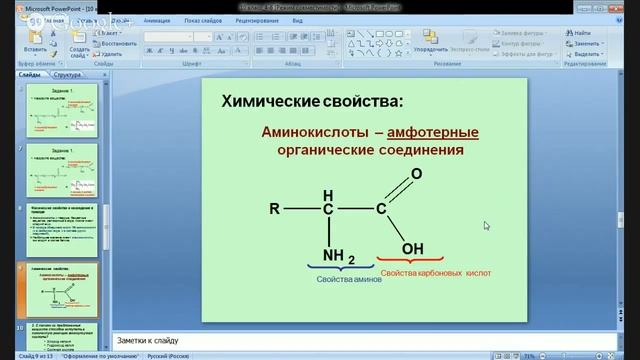Image resolution: width=640 pixels, height=360 pixels.
Task: Toggle align text left
Action: (259, 51)
